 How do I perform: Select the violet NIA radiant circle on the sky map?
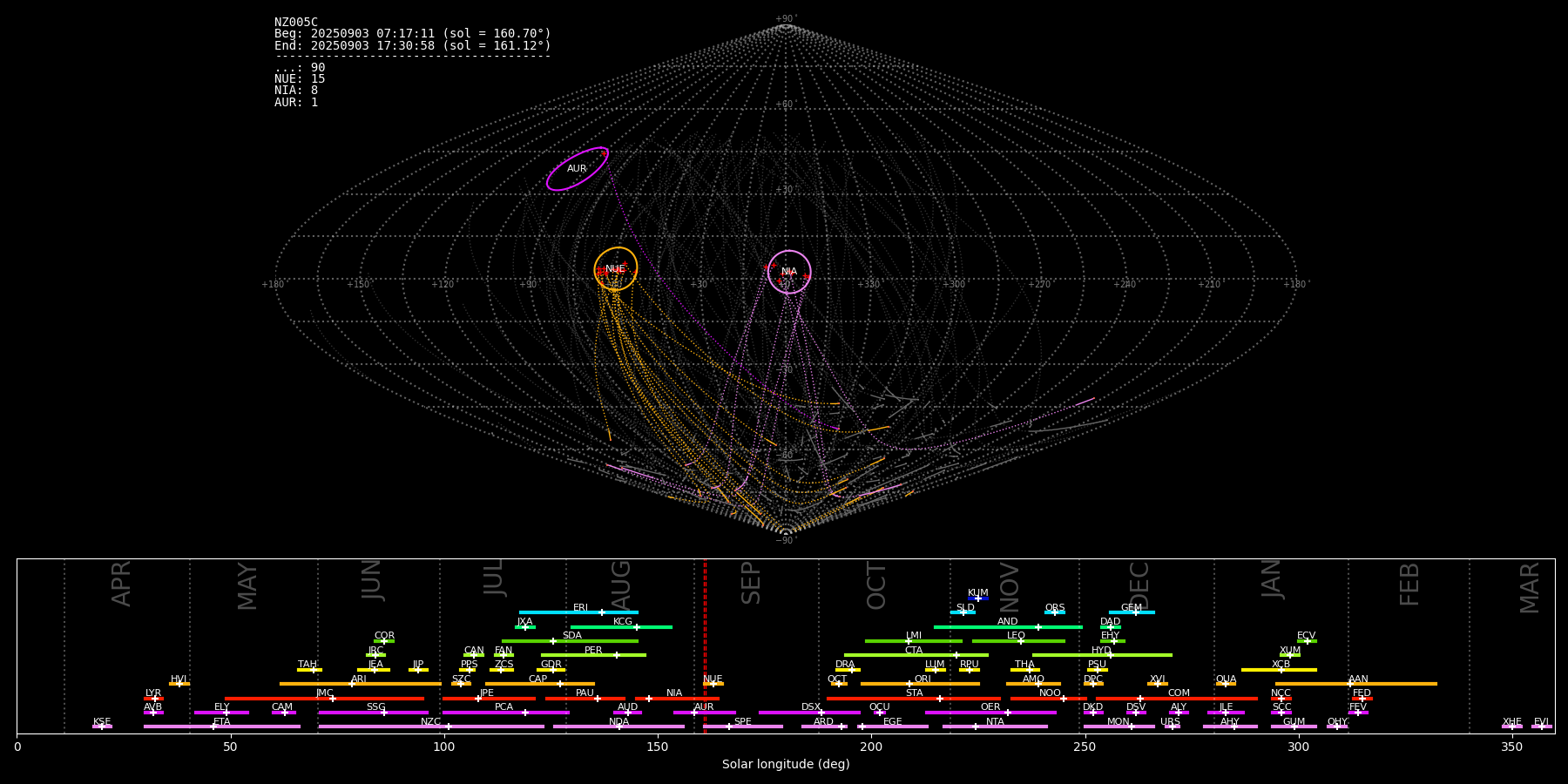[789, 272]
